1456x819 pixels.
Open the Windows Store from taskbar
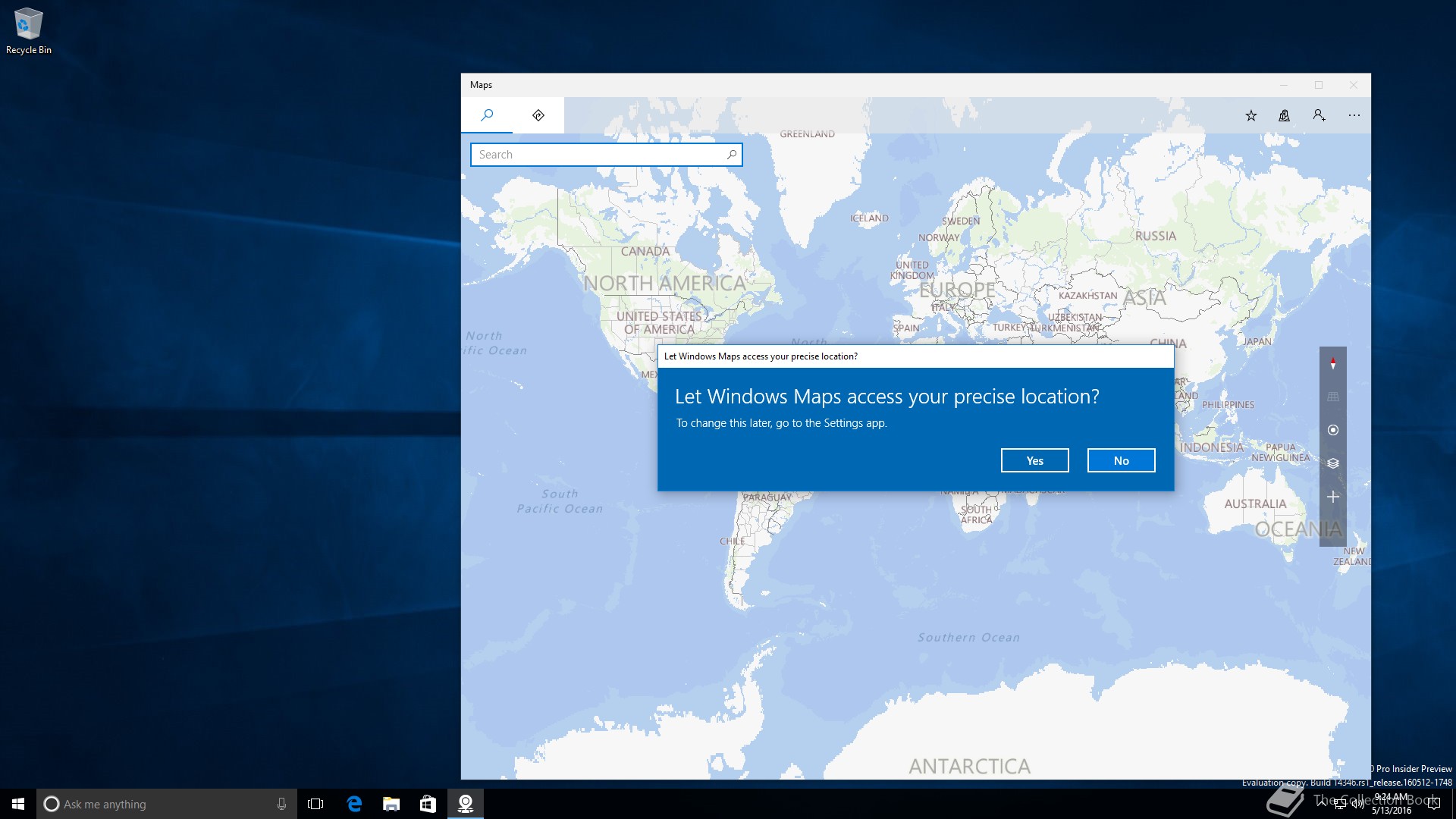[428, 804]
